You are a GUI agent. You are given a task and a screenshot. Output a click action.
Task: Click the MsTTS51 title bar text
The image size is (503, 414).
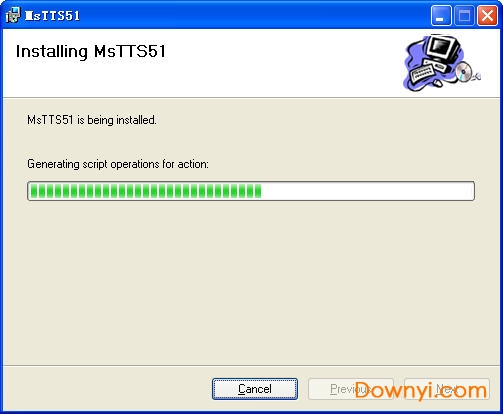tap(53, 16)
